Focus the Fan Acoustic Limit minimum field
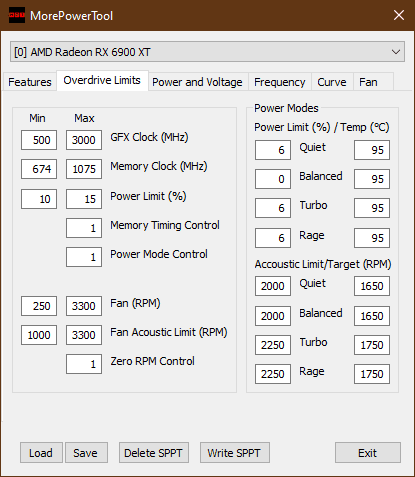 [x=39, y=335]
